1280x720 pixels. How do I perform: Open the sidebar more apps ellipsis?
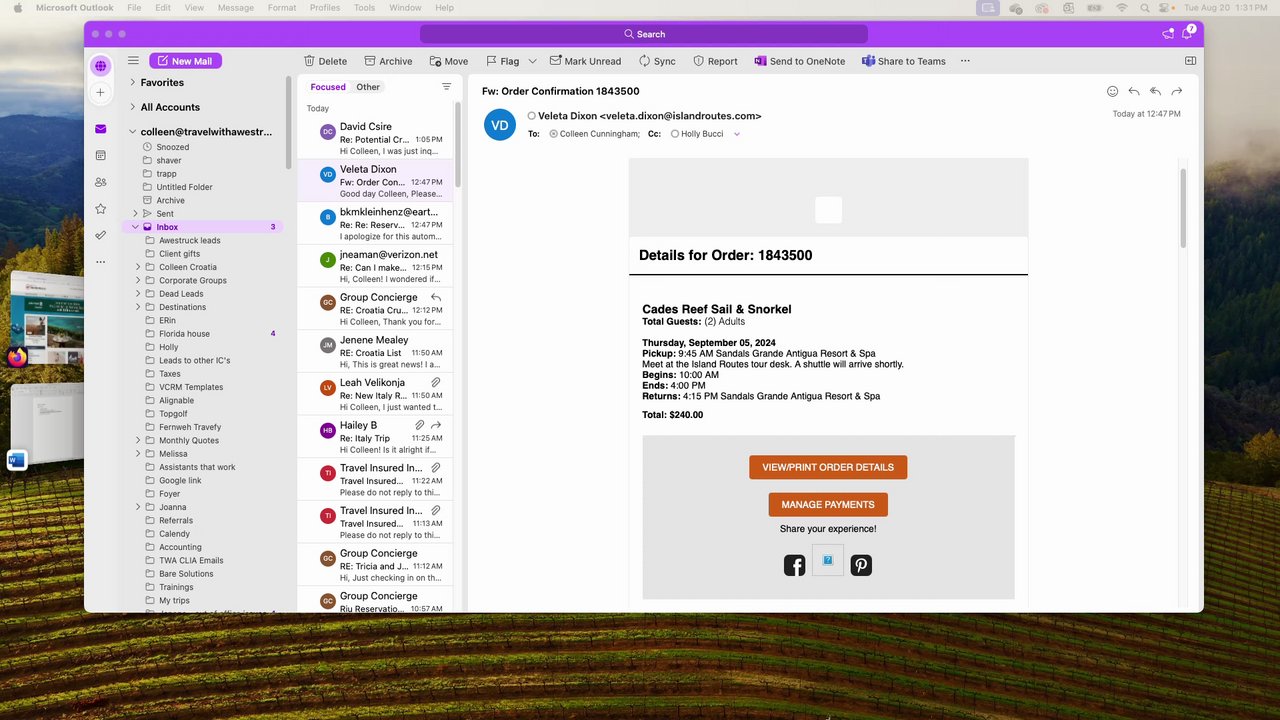click(x=100, y=262)
